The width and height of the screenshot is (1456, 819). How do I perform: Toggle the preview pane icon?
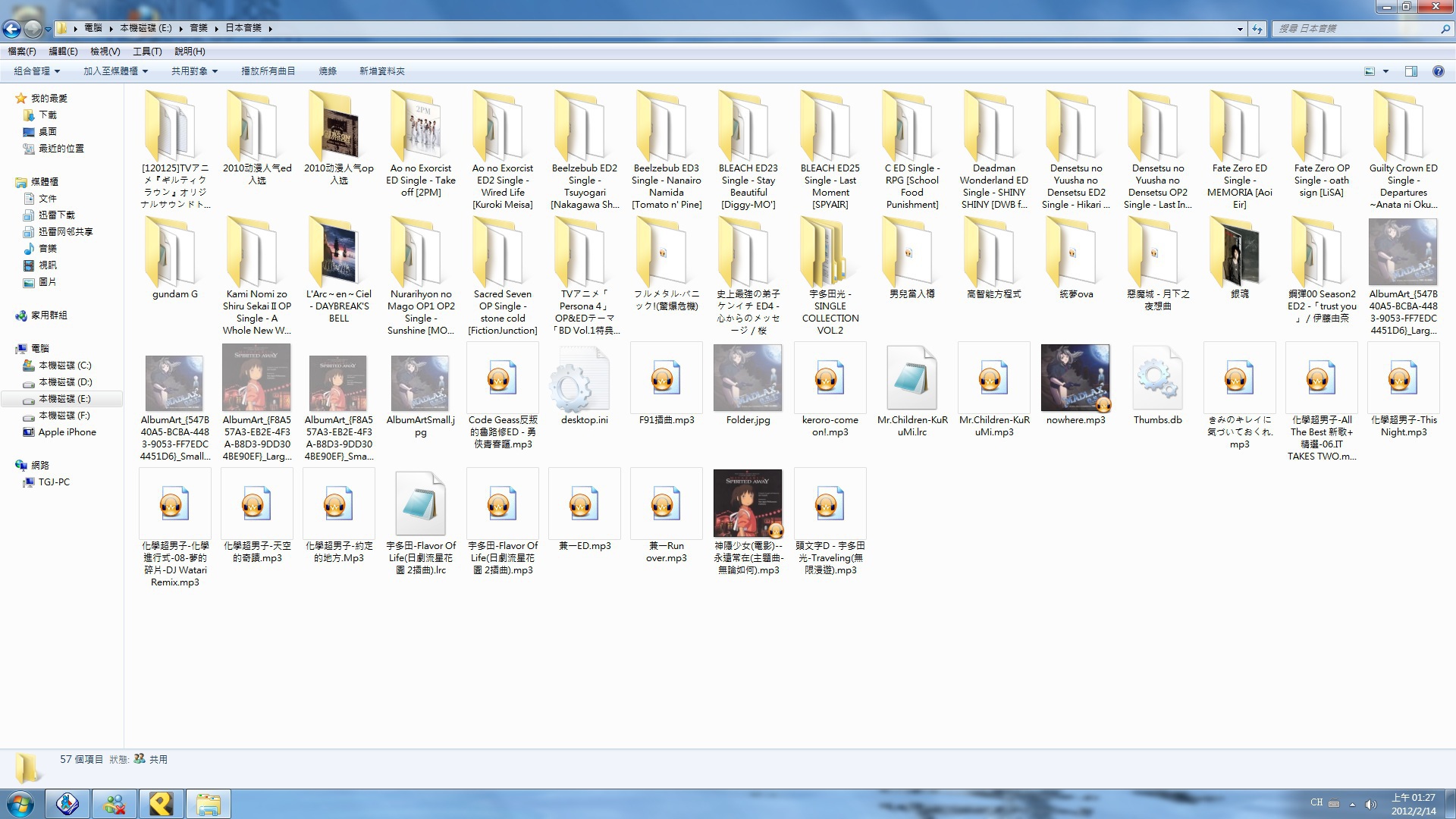click(x=1410, y=71)
